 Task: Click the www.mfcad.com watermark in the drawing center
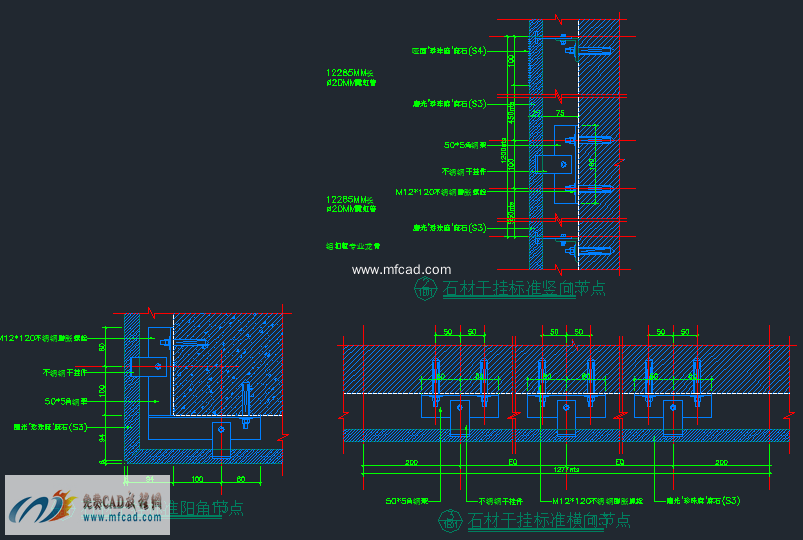click(x=402, y=269)
